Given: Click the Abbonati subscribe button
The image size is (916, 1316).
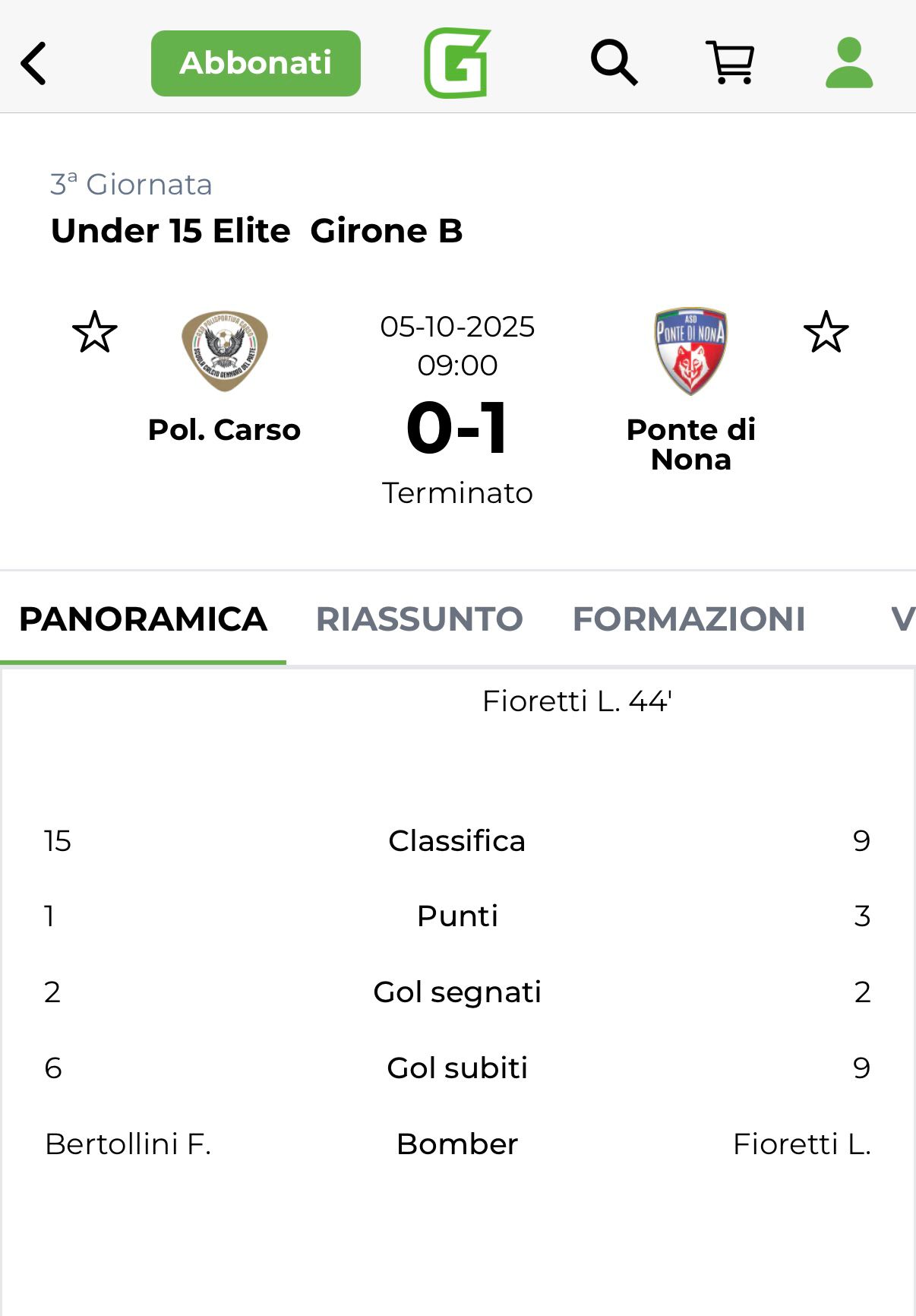Looking at the screenshot, I should (x=256, y=63).
